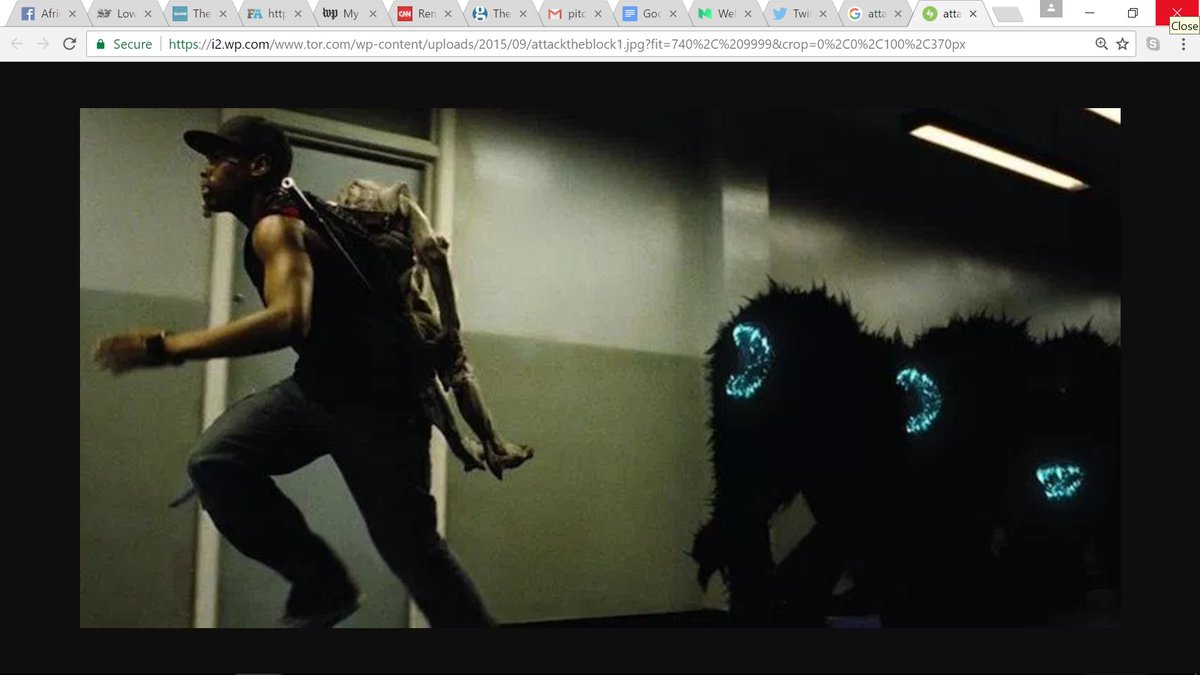The width and height of the screenshot is (1200, 675).
Task: Close the 'Wel' tab
Action: coord(747,14)
